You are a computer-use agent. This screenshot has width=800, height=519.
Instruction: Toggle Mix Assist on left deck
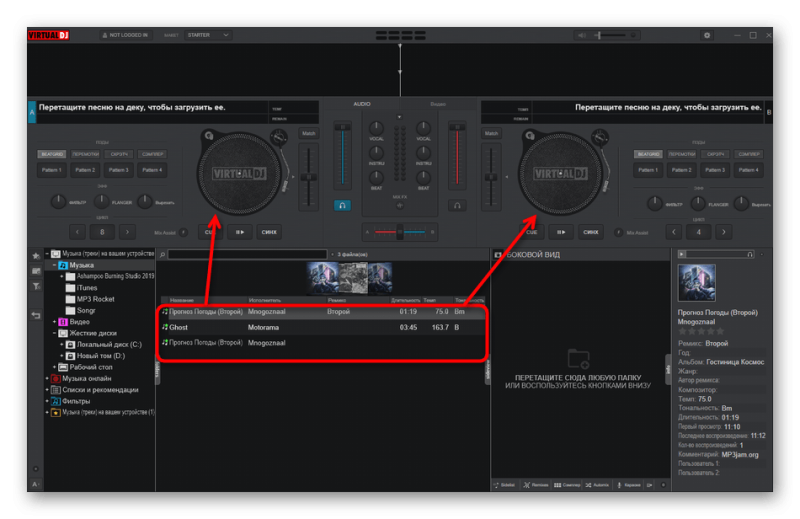pos(183,233)
